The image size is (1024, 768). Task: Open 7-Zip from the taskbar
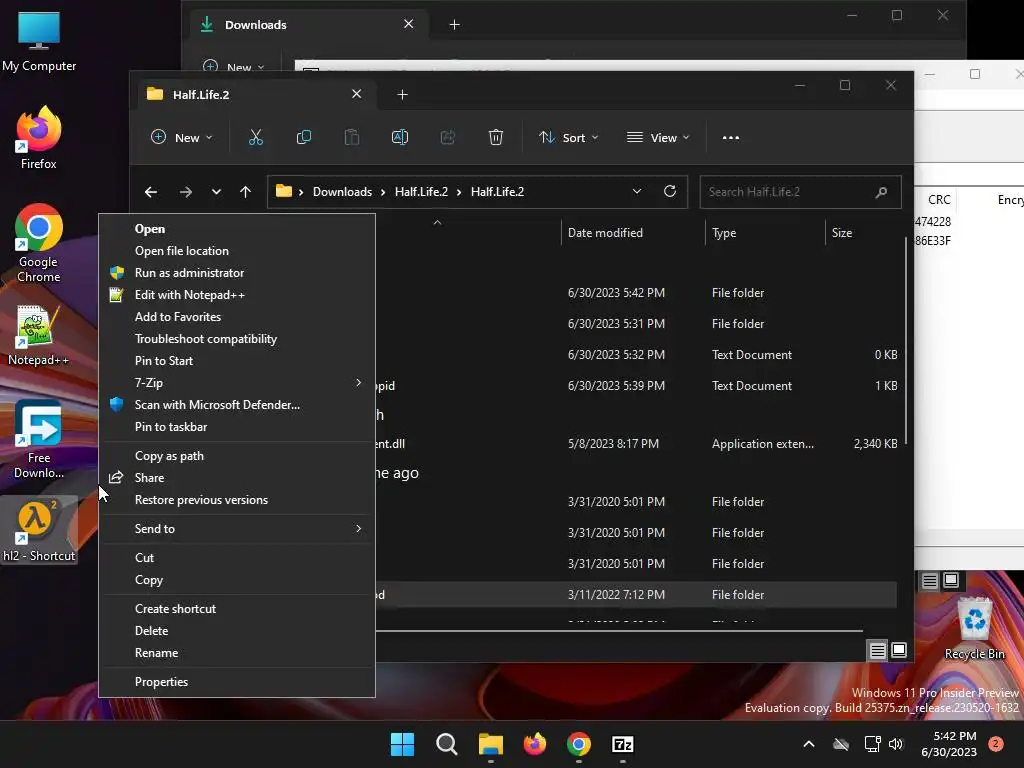pyautogui.click(x=622, y=744)
